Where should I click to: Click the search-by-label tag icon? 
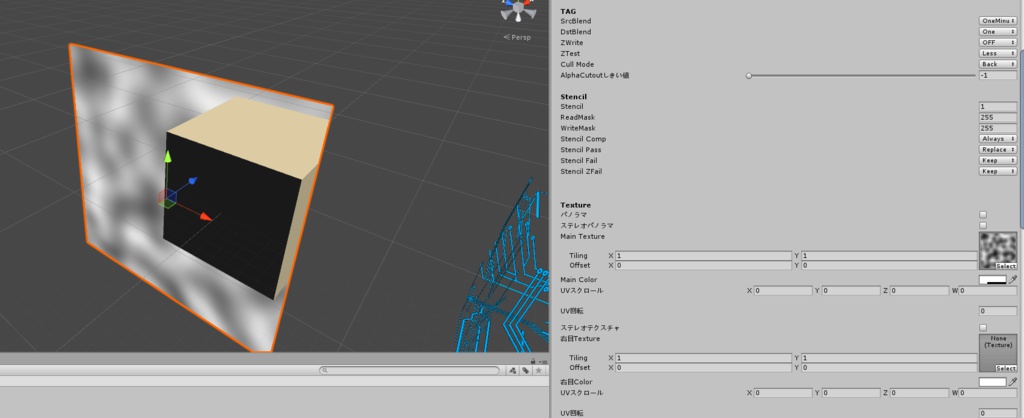click(x=525, y=370)
